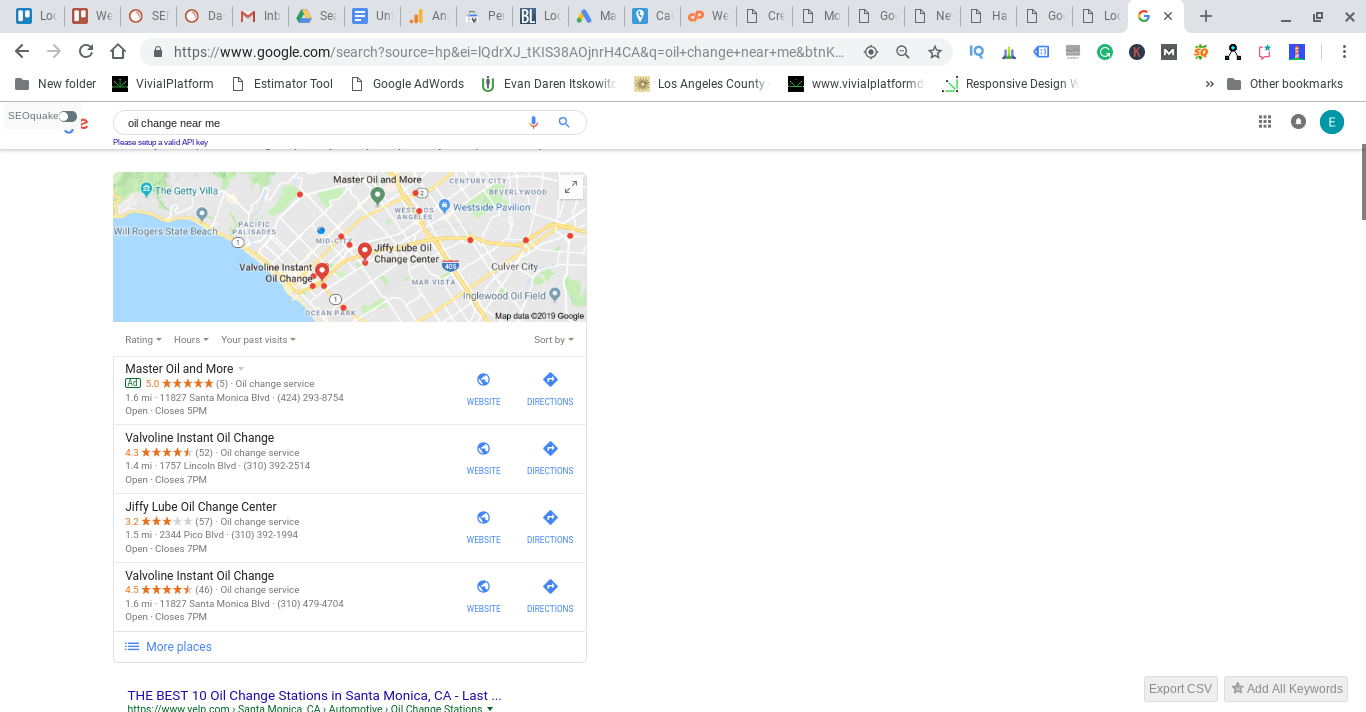Open the browser home page
The image size is (1366, 712).
point(118,52)
